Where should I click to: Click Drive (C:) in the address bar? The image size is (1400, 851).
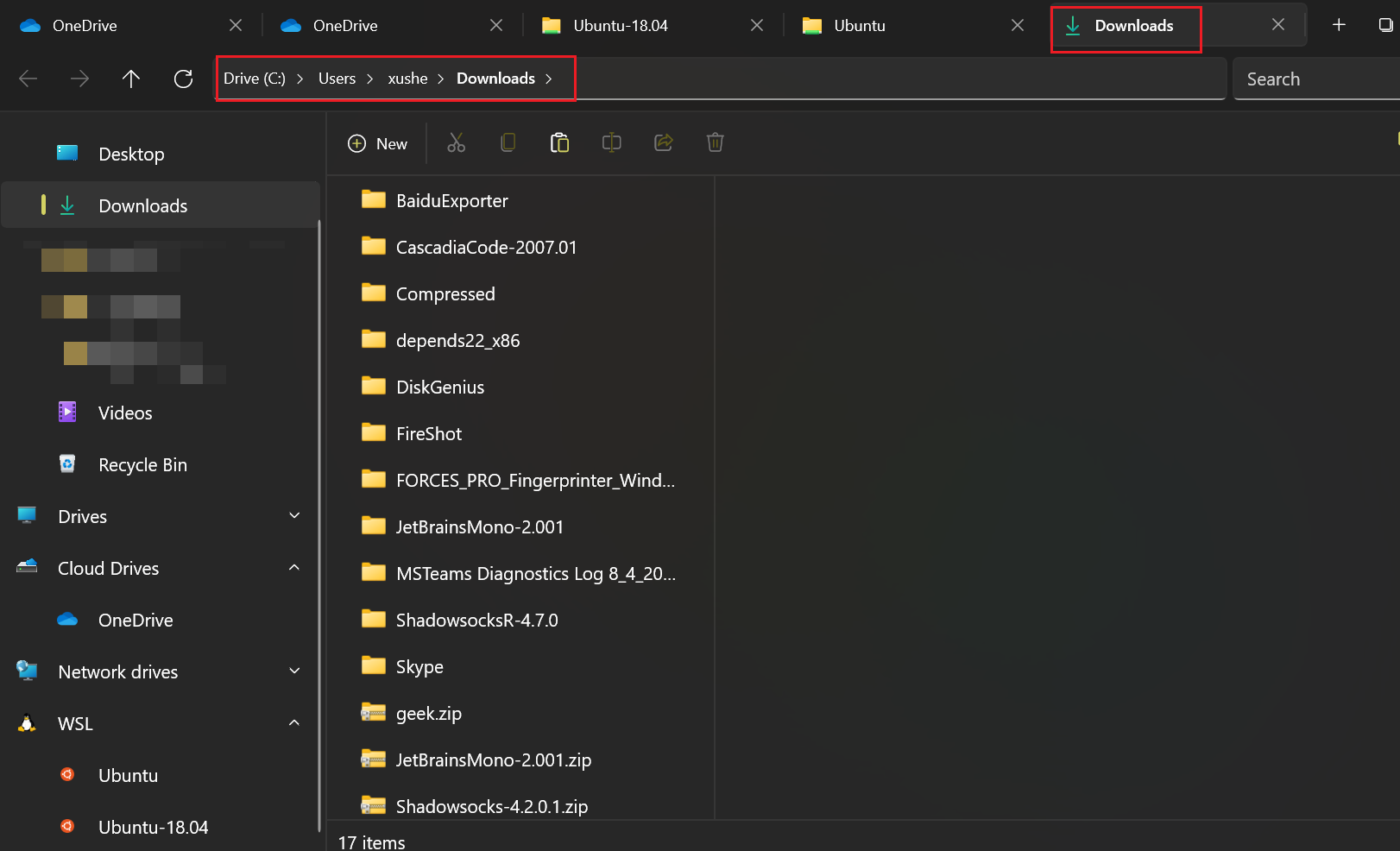click(254, 79)
